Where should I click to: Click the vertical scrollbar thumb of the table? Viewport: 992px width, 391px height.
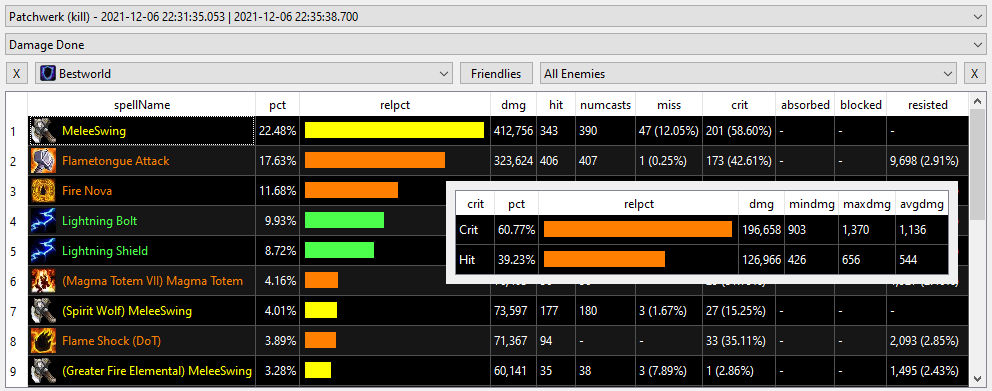tap(977, 164)
